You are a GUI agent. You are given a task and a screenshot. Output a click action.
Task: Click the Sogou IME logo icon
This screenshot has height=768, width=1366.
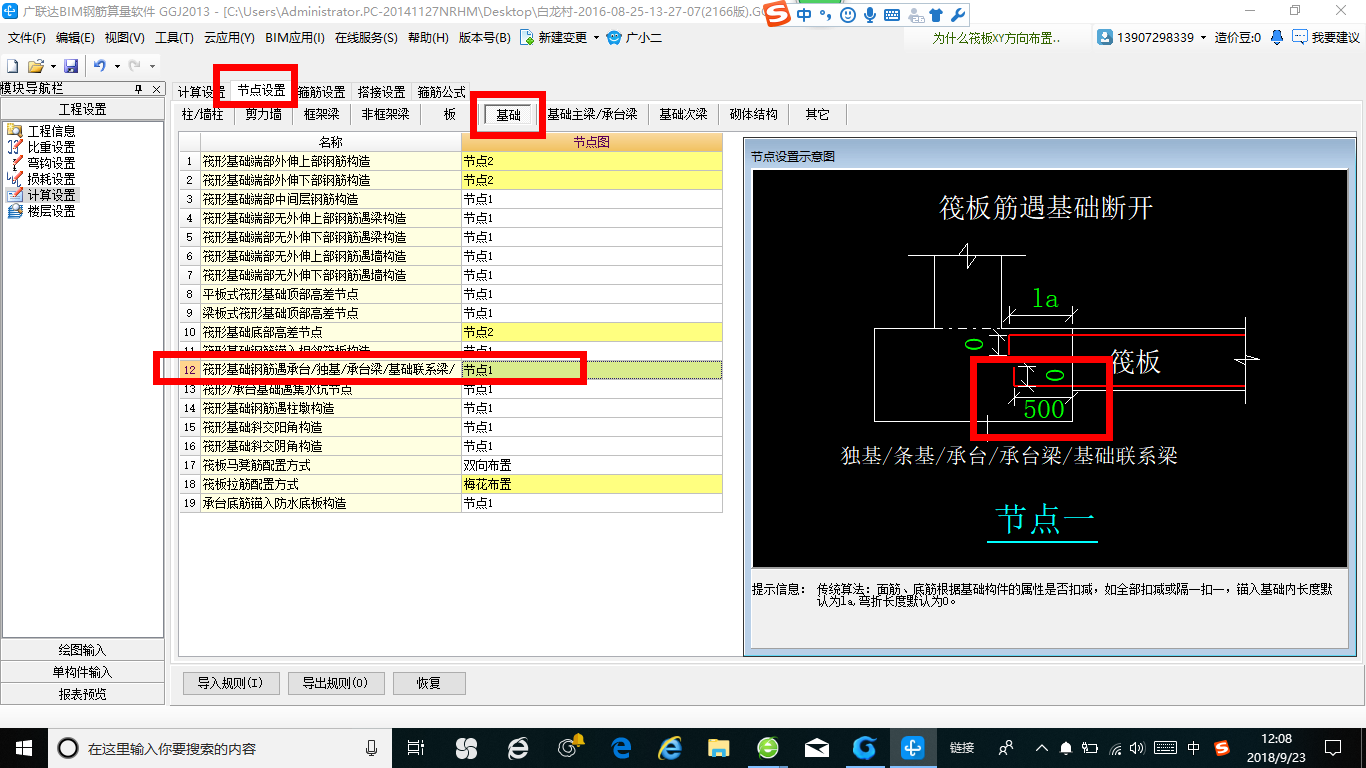(779, 14)
